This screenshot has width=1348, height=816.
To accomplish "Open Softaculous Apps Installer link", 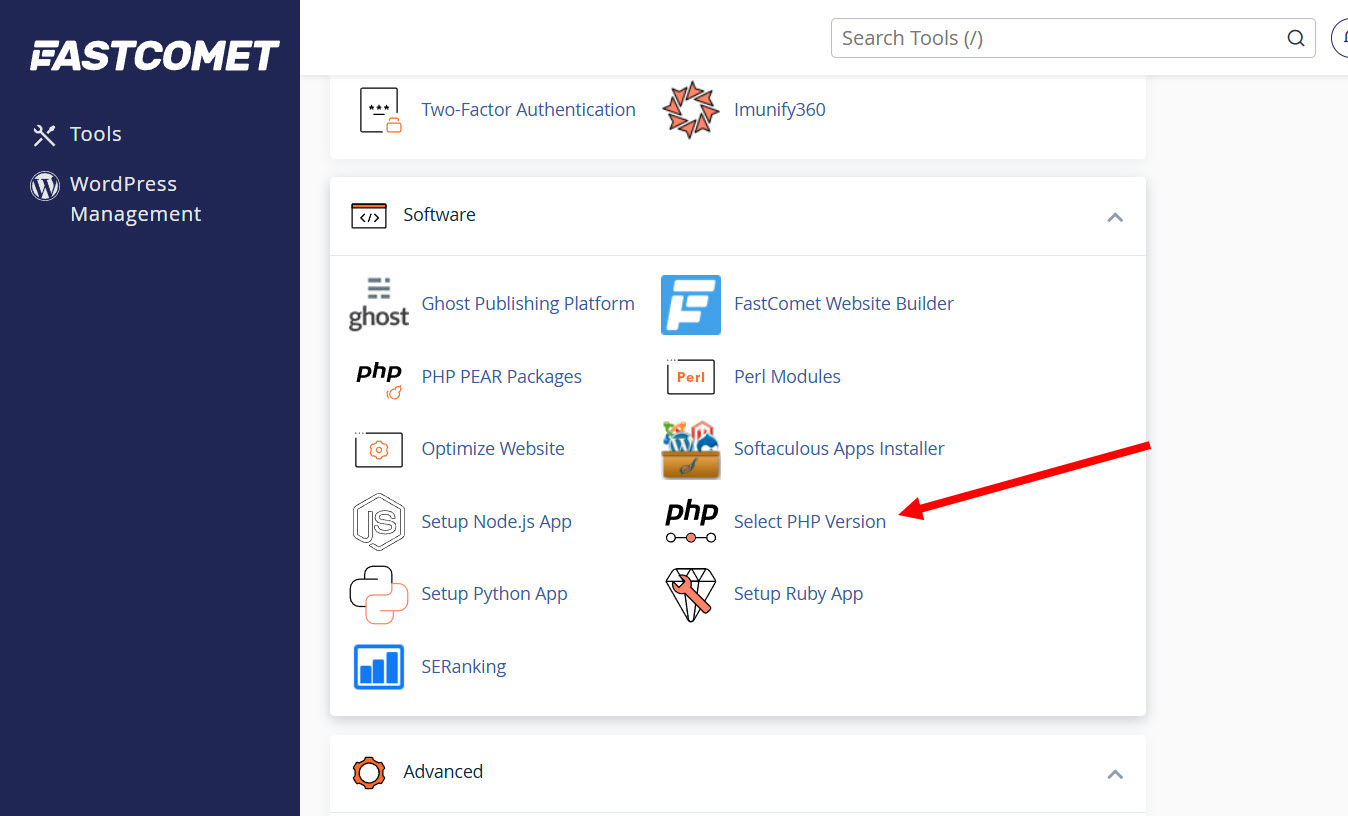I will (839, 449).
